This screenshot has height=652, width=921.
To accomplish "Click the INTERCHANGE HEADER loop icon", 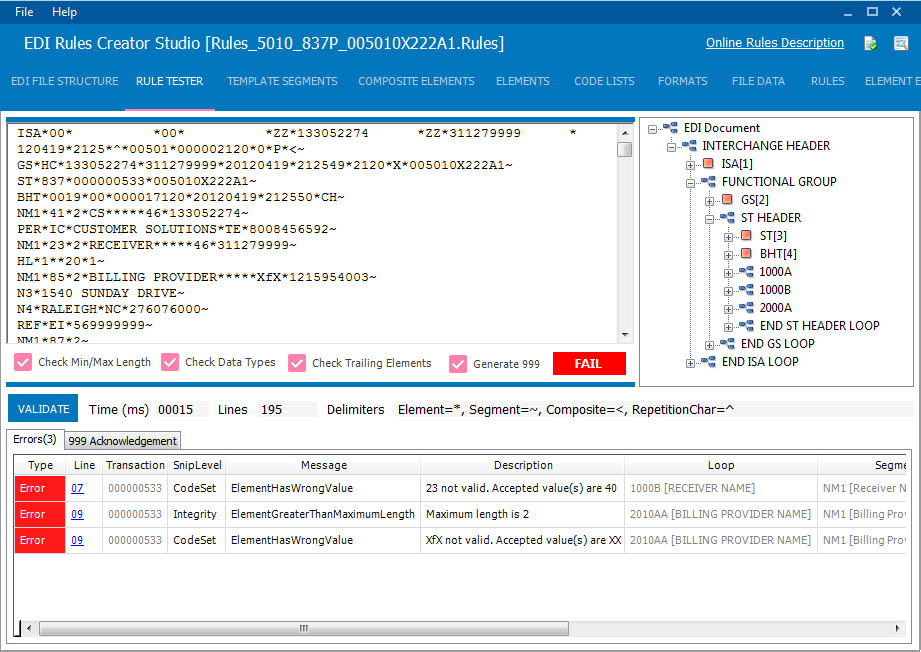I will coord(689,146).
